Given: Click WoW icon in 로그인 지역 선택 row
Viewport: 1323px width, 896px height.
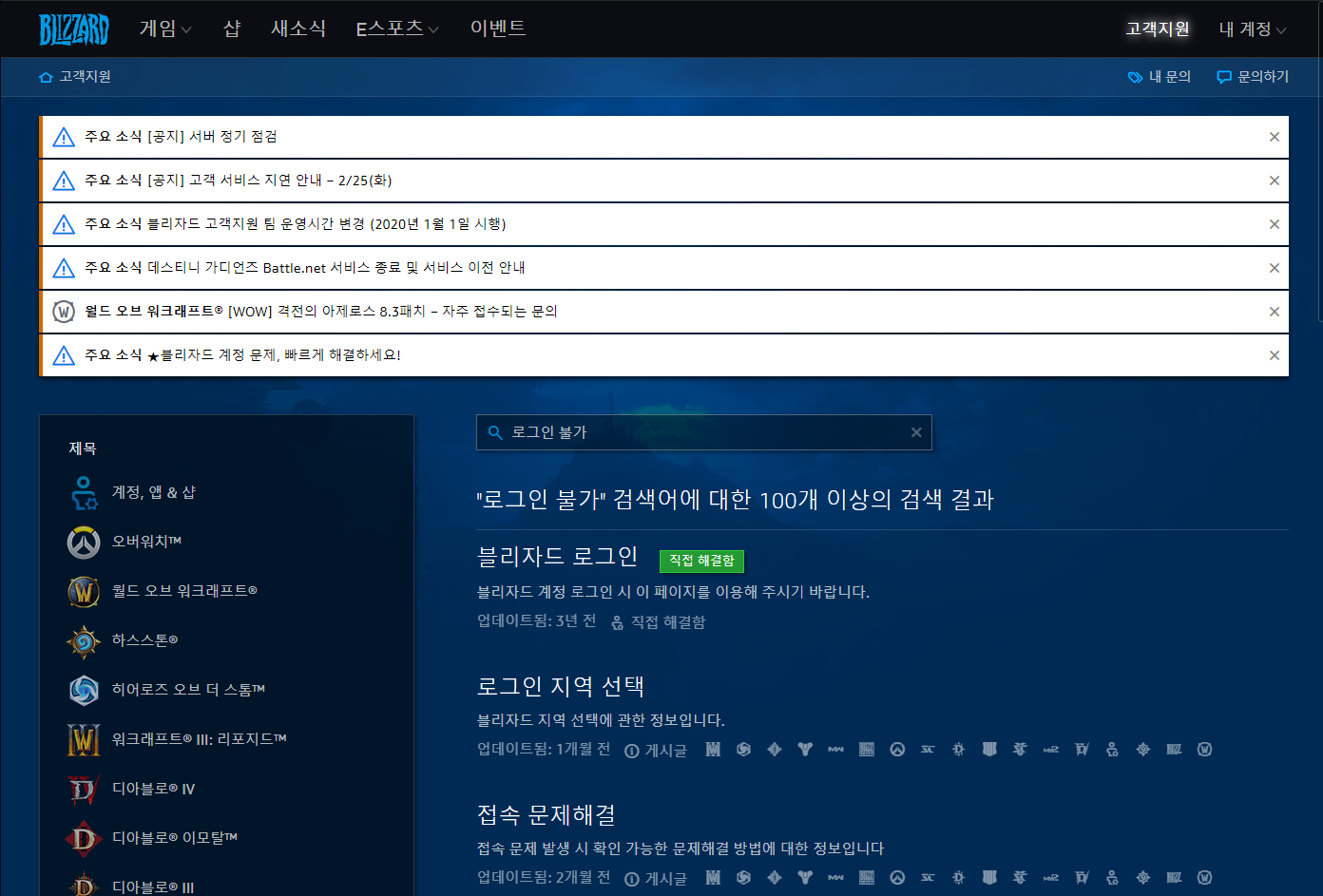Looking at the screenshot, I should (1204, 750).
